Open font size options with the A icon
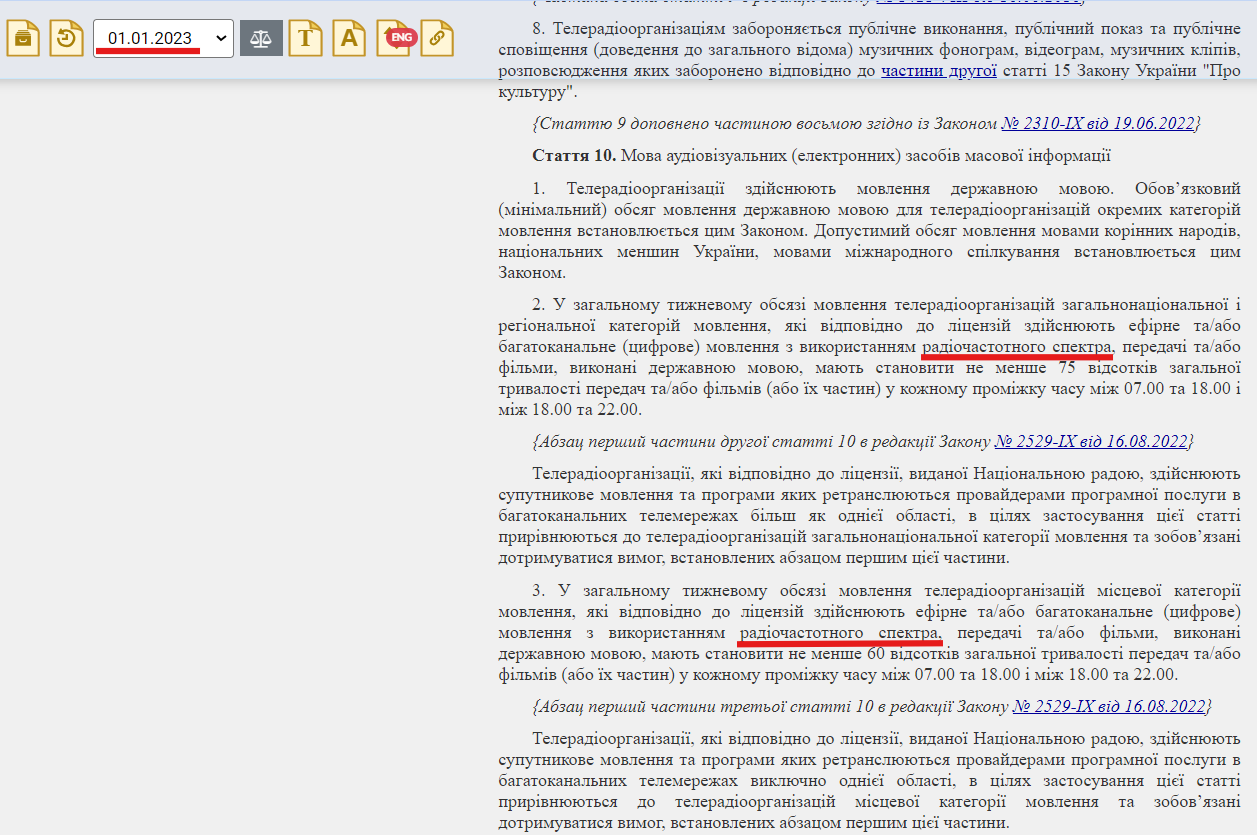The image size is (1257, 835). 348,37
